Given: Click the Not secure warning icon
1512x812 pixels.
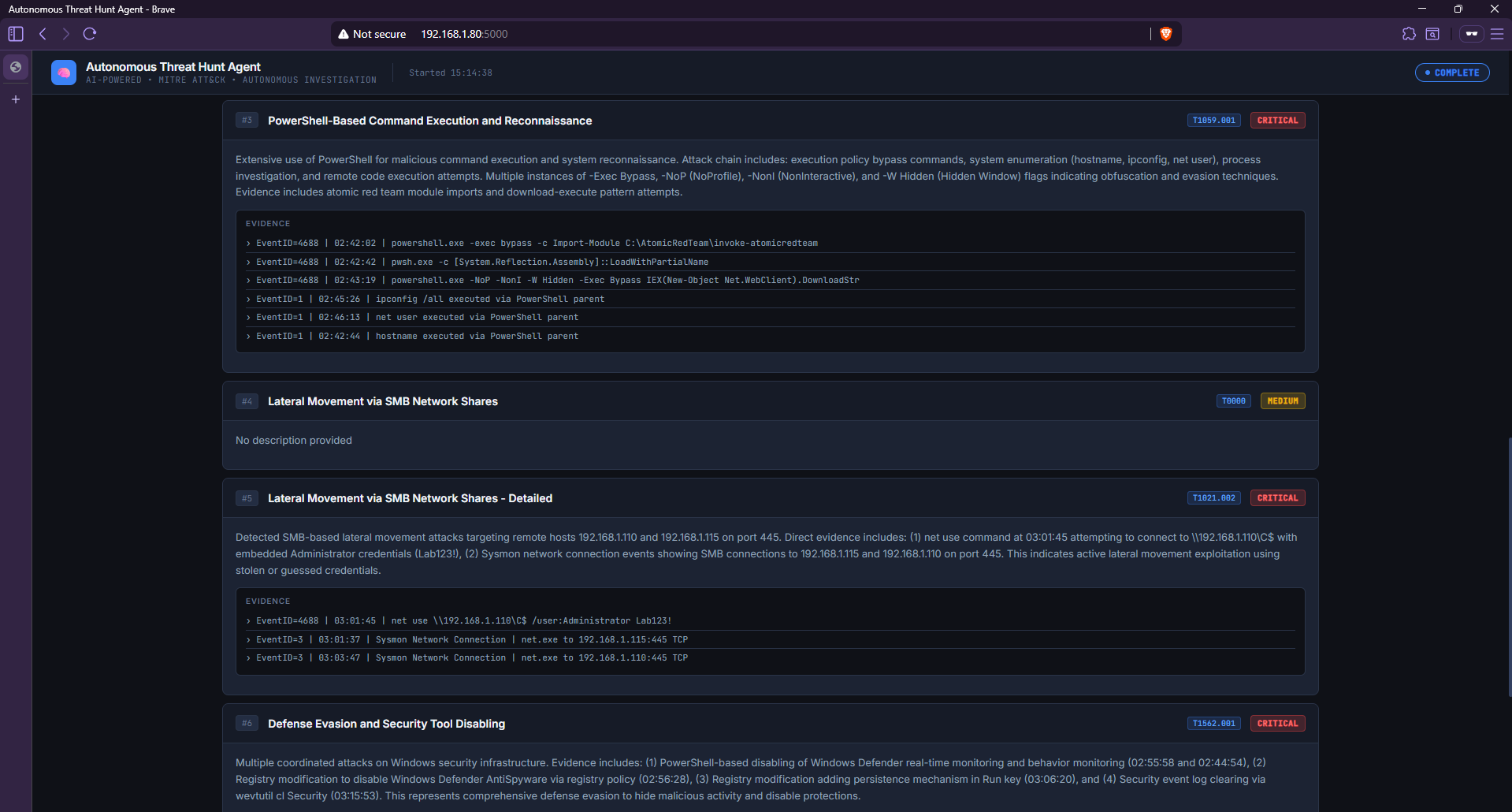Looking at the screenshot, I should pyautogui.click(x=344, y=34).
